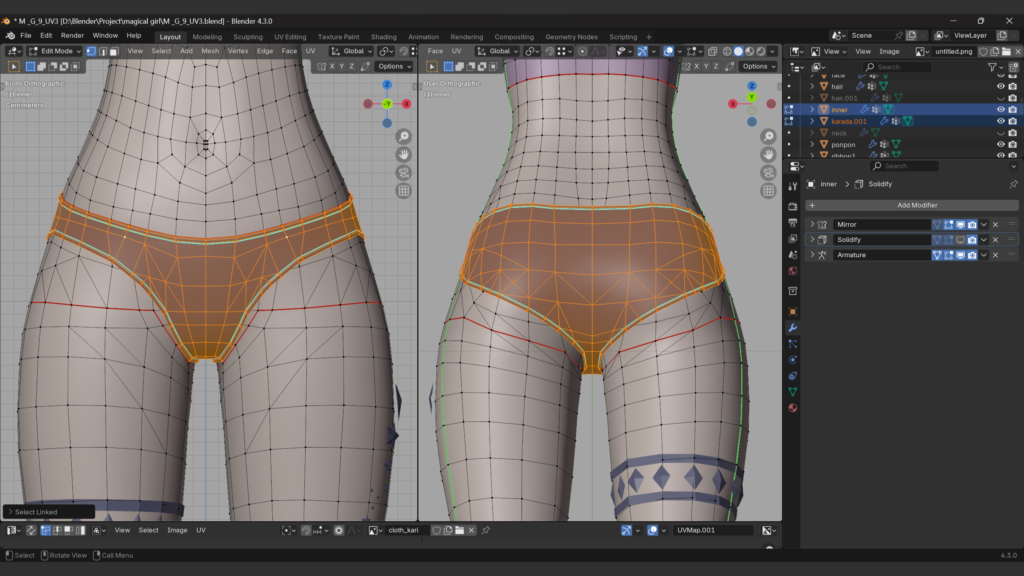Click the pan hand icon in right viewport
This screenshot has height=576, width=1024.
click(768, 155)
